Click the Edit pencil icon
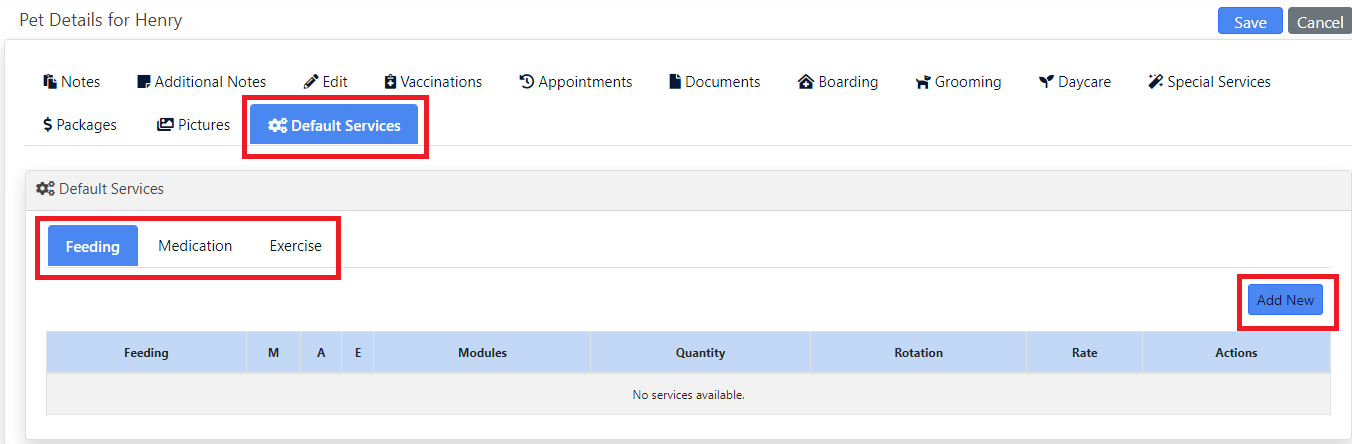The width and height of the screenshot is (1352, 444). pos(311,82)
